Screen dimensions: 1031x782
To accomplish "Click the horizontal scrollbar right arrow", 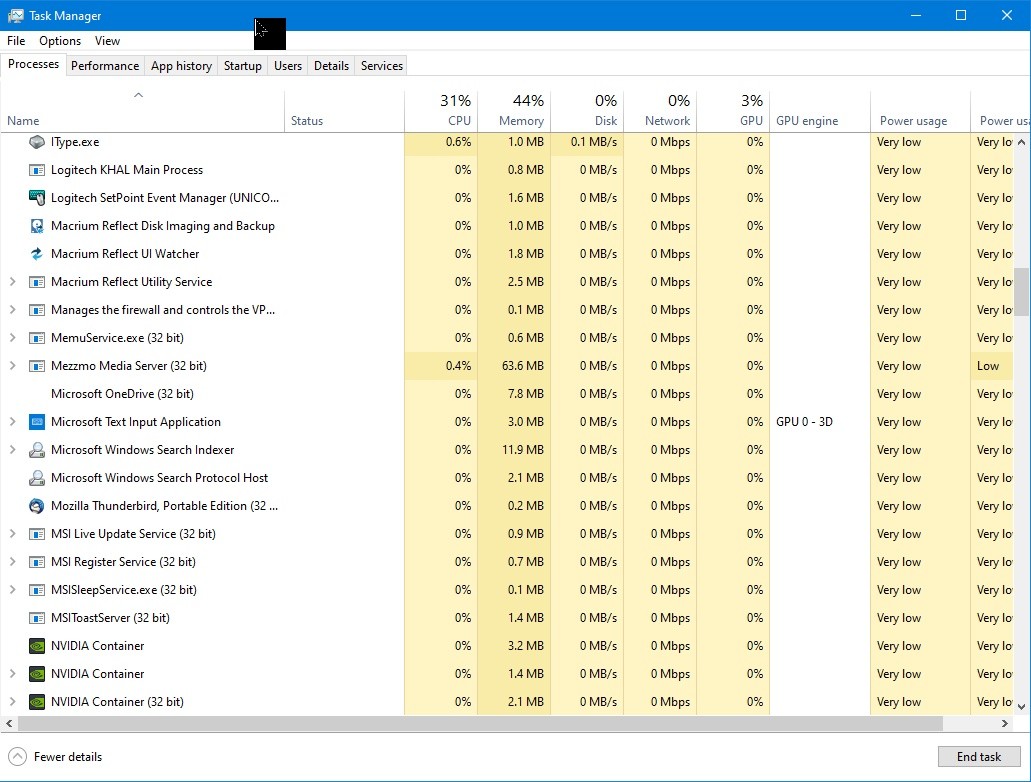I will (1005, 723).
